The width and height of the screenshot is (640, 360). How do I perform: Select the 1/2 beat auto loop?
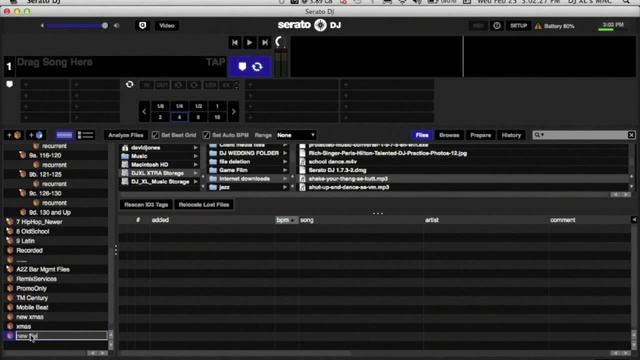coord(198,106)
